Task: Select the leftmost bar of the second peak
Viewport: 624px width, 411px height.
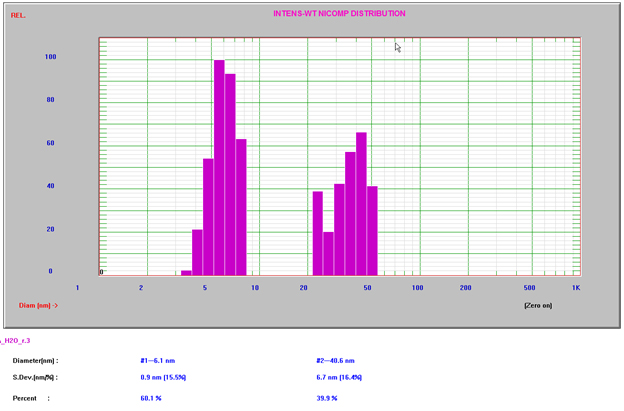Action: click(x=318, y=232)
